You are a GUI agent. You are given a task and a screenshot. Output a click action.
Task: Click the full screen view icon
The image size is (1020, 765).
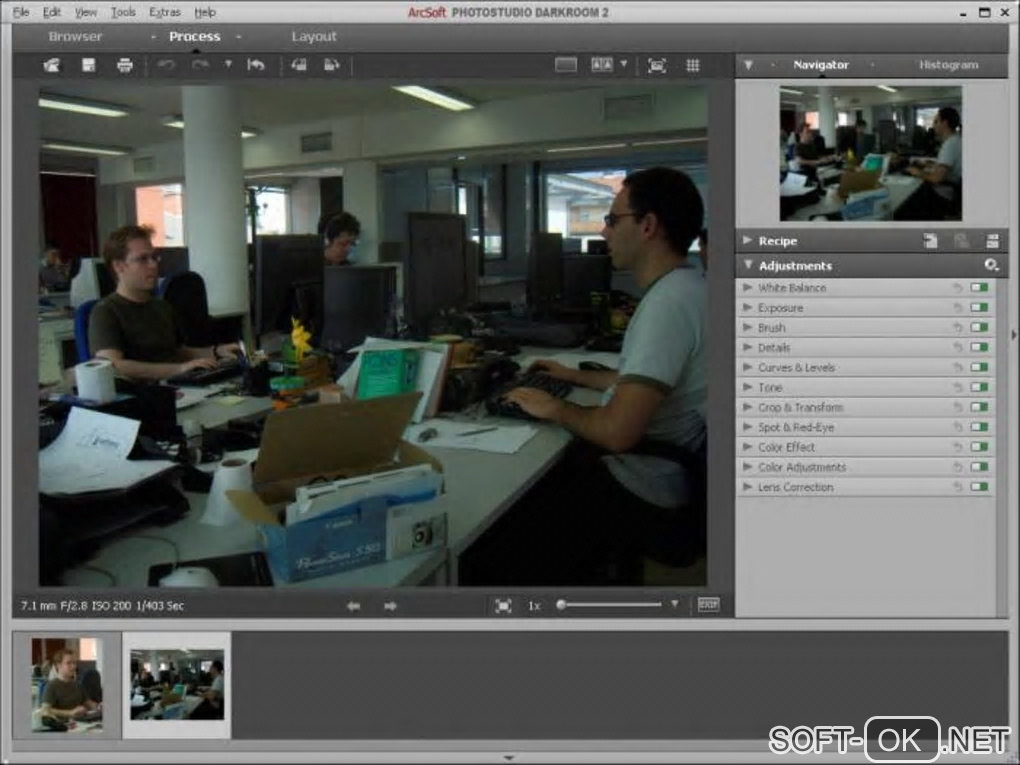(x=657, y=65)
